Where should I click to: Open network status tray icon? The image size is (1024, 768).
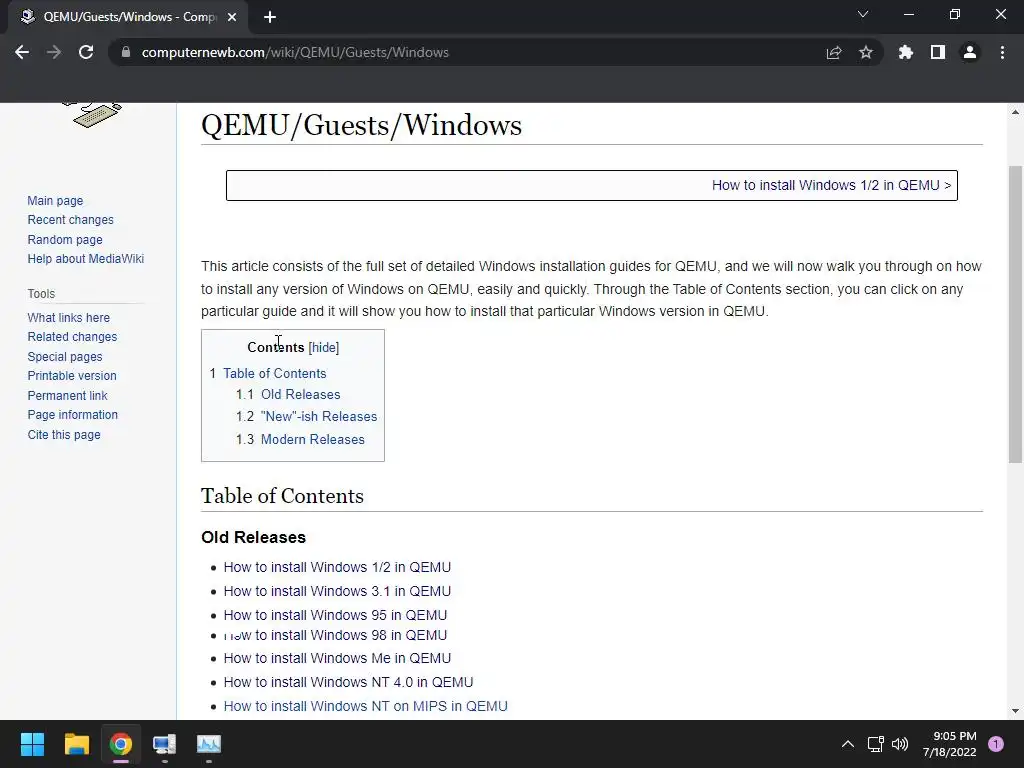coord(875,744)
